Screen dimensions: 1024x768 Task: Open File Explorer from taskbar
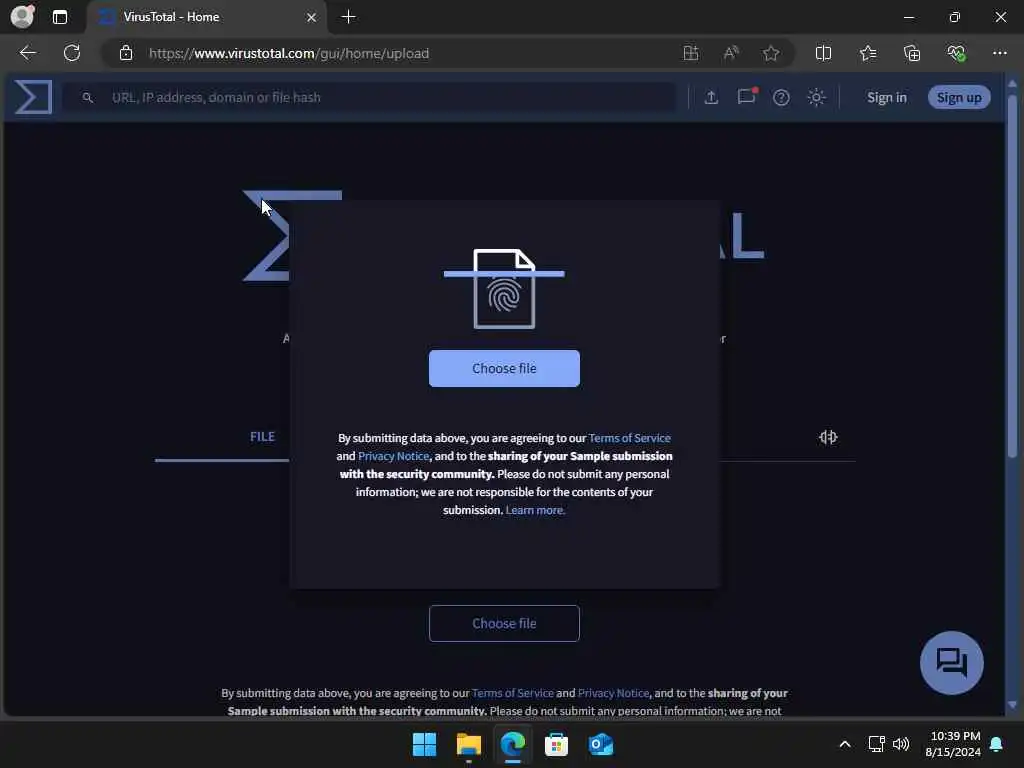pyautogui.click(x=468, y=744)
